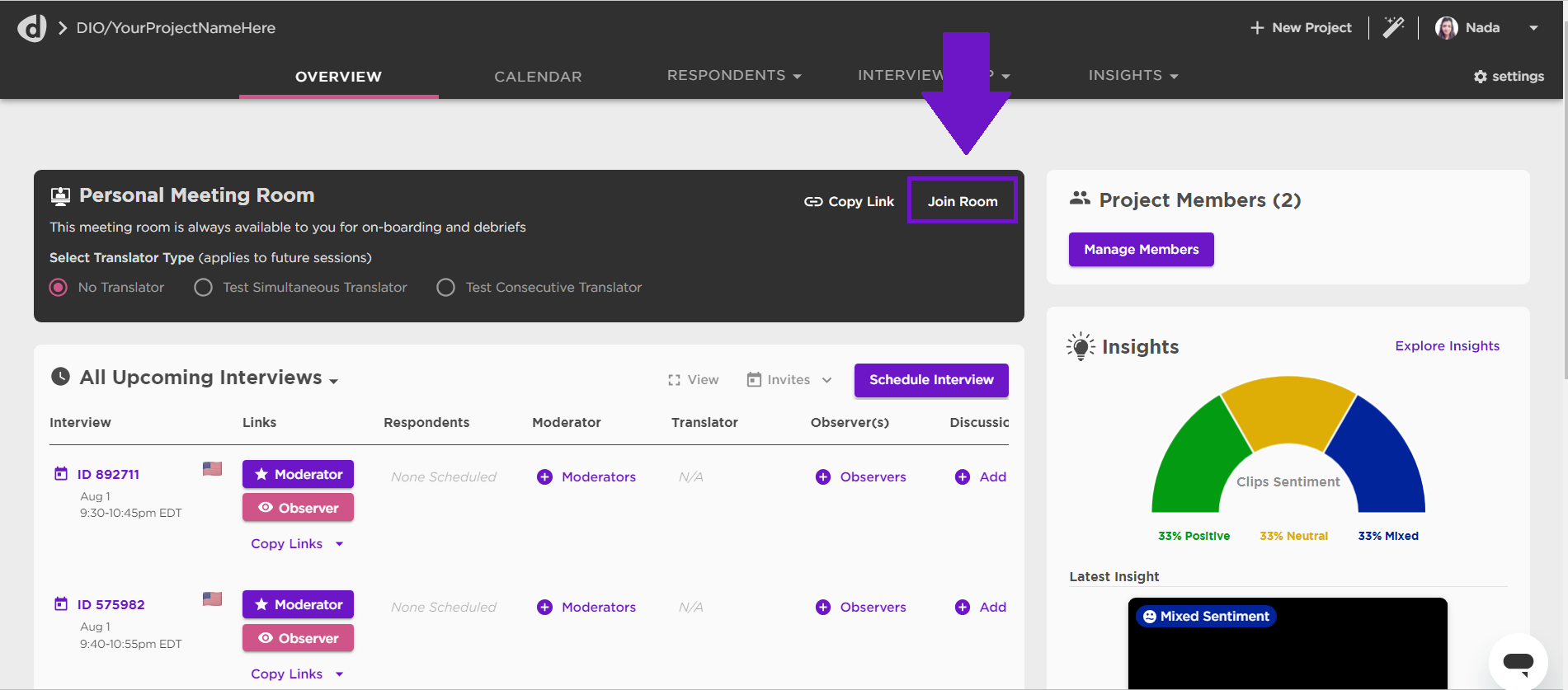Click Schedule Interview button
This screenshot has height=690, width=1568.
[x=931, y=380]
